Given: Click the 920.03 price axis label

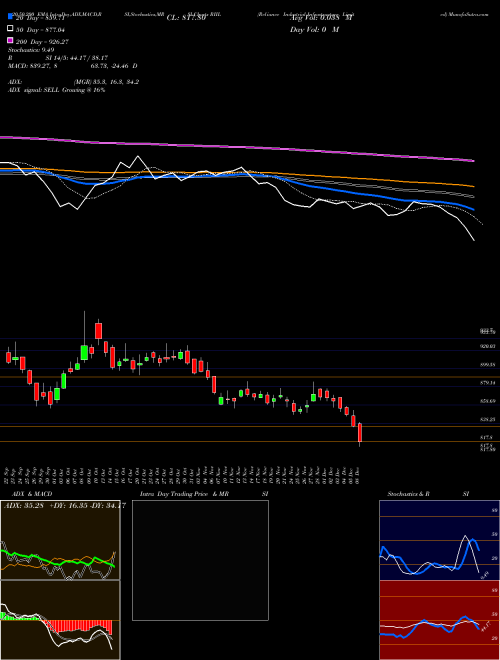Looking at the screenshot, I should click(487, 346).
